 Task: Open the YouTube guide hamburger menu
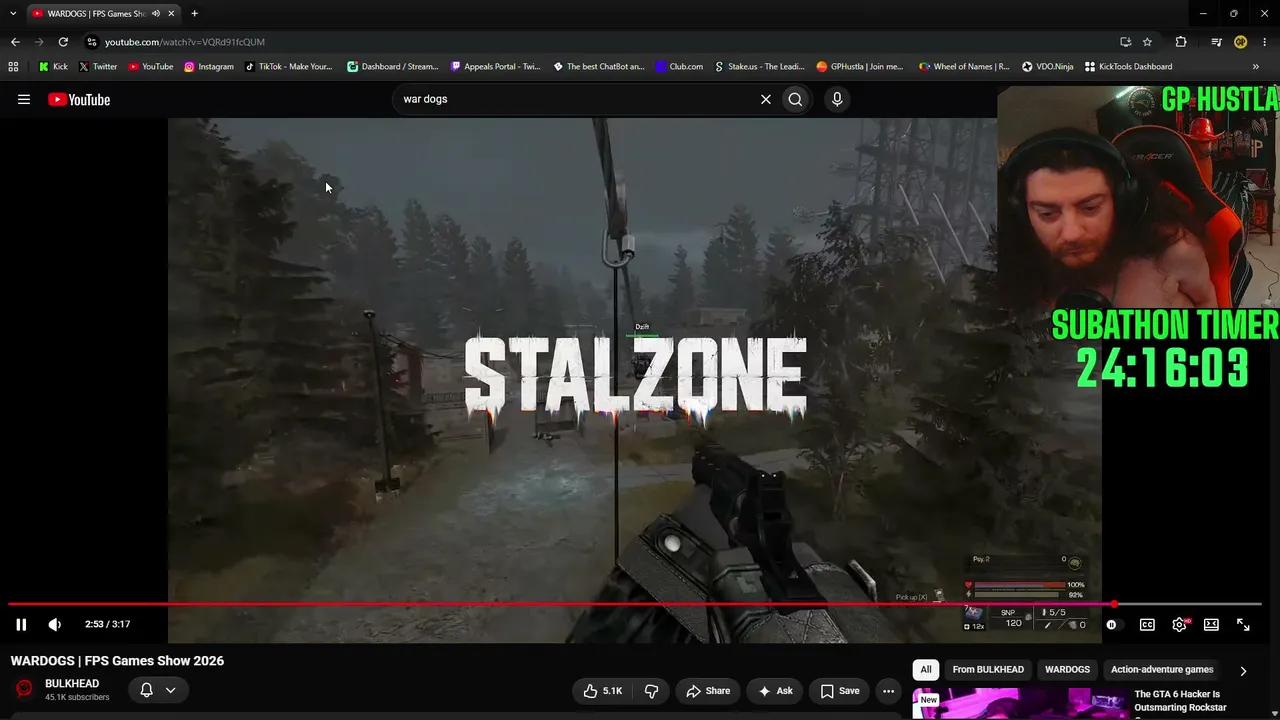click(x=24, y=99)
